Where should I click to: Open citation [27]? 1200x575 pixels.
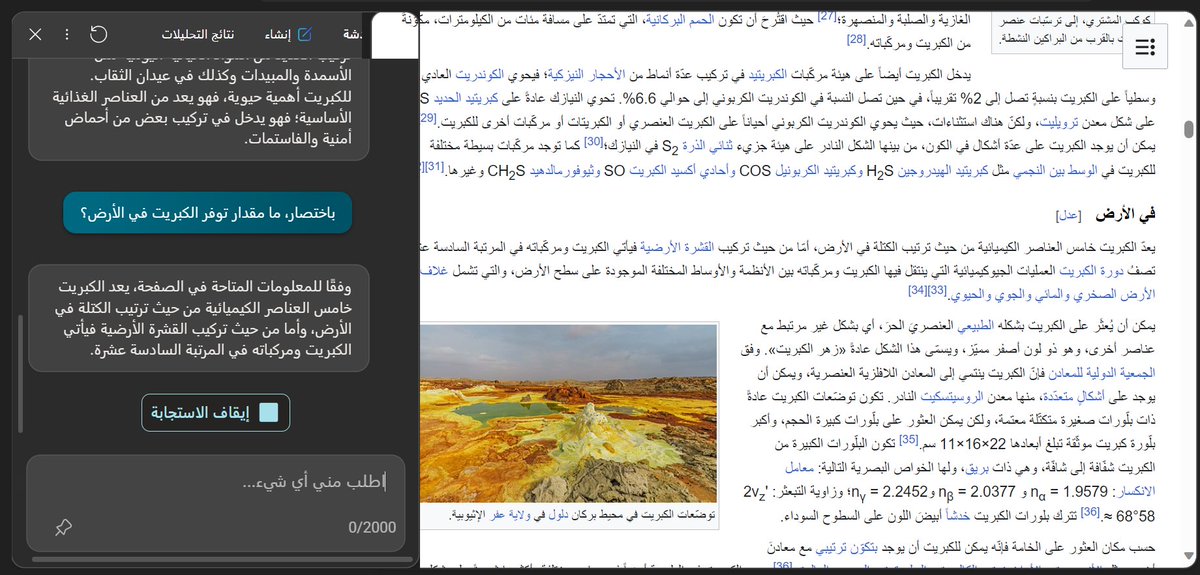[827, 15]
